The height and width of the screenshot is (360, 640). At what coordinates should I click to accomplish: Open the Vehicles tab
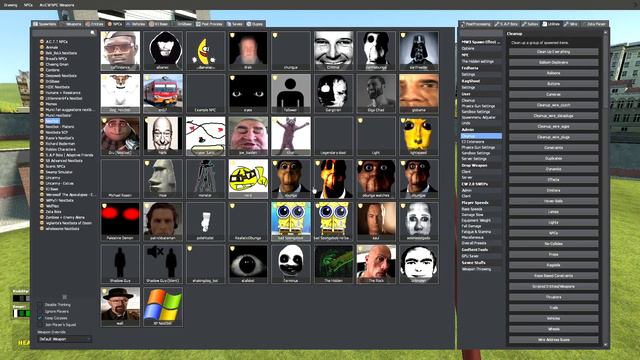pos(136,24)
